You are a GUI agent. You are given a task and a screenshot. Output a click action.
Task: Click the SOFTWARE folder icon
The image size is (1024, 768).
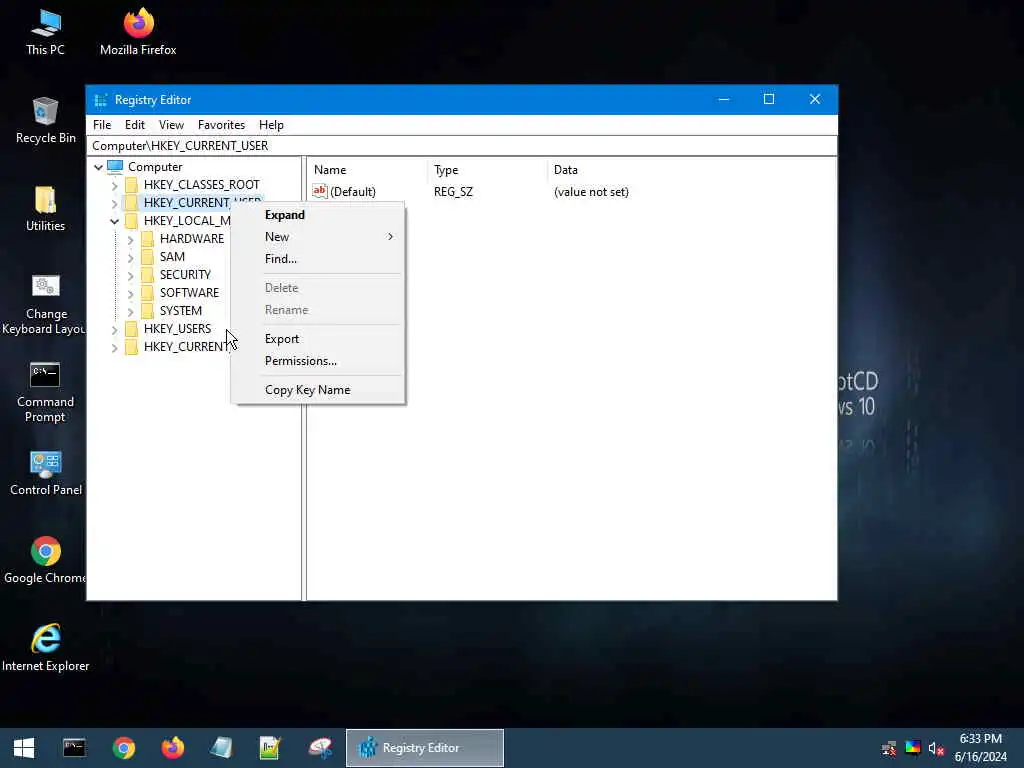pyautogui.click(x=148, y=293)
